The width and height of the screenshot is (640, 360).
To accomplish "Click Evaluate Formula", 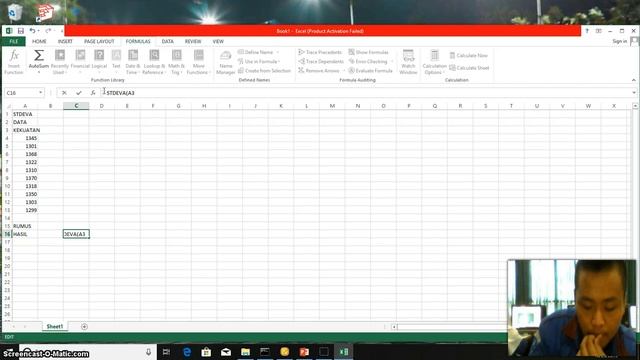I will point(370,71).
